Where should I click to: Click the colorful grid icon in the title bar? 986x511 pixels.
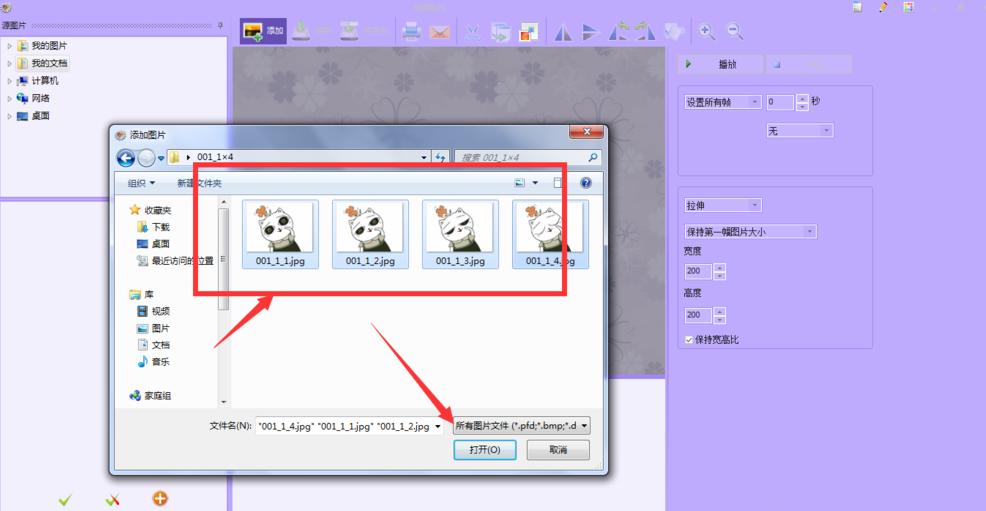tap(908, 7)
